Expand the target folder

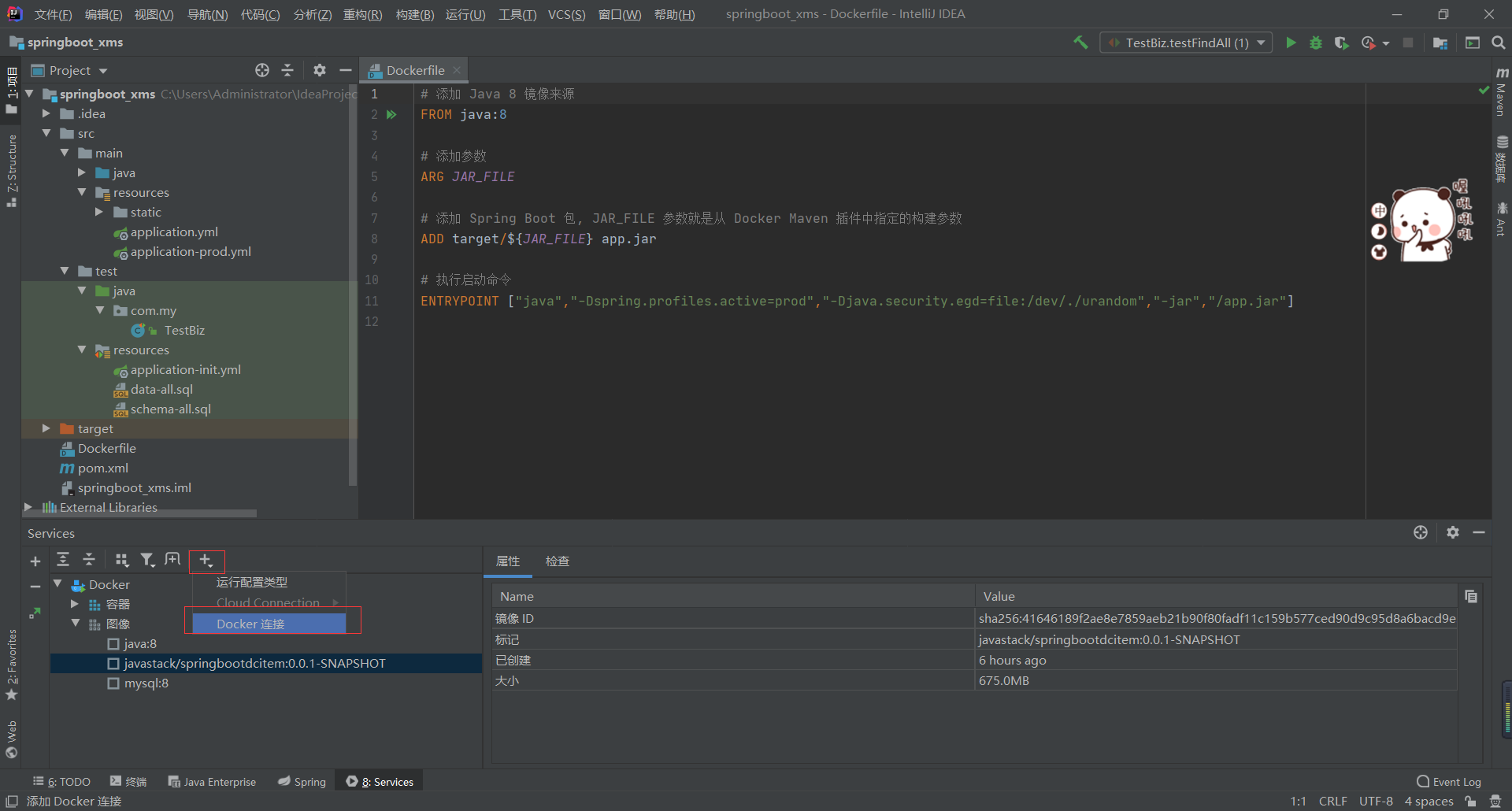[x=46, y=428]
